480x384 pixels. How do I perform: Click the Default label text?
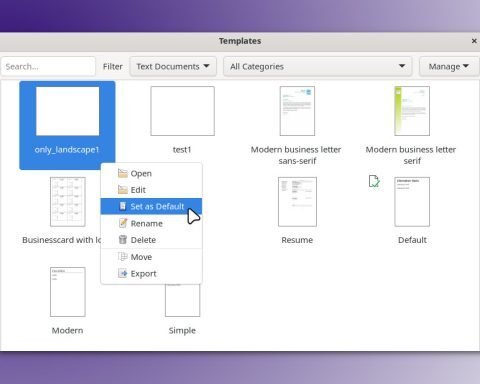(x=412, y=240)
